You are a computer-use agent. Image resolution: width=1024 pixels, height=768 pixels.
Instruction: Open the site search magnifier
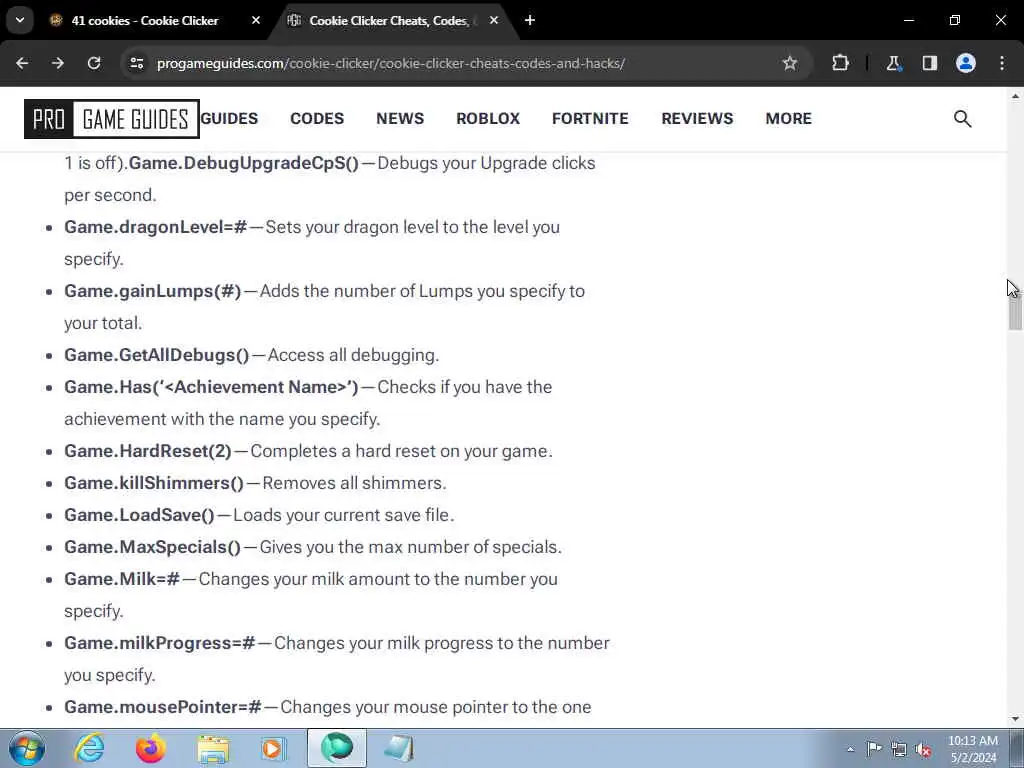click(962, 119)
